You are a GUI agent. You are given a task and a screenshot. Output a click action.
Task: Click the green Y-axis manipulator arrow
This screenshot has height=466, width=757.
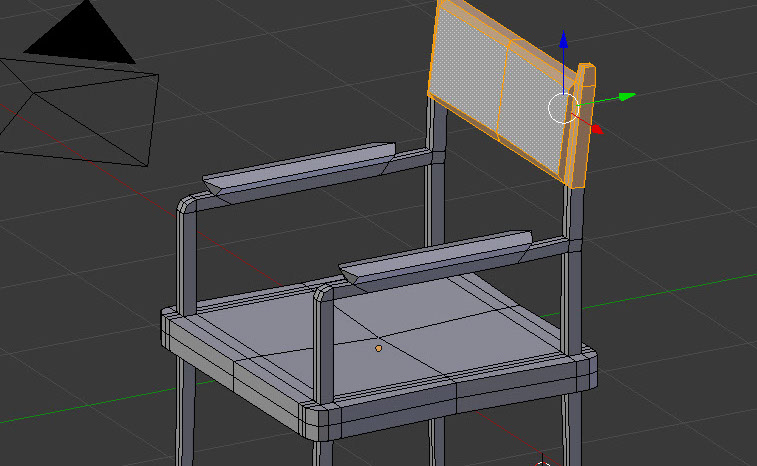626,97
